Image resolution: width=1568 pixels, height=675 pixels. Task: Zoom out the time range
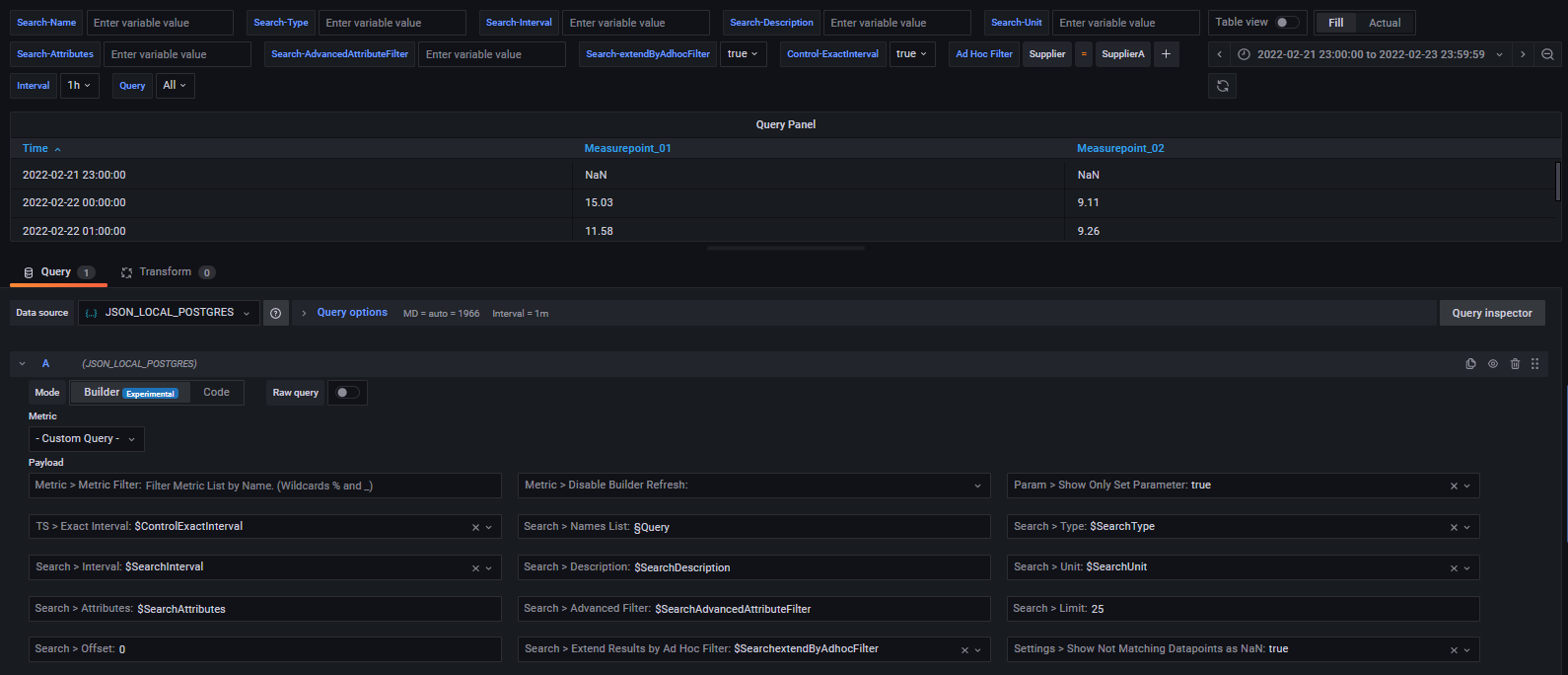(x=1547, y=54)
